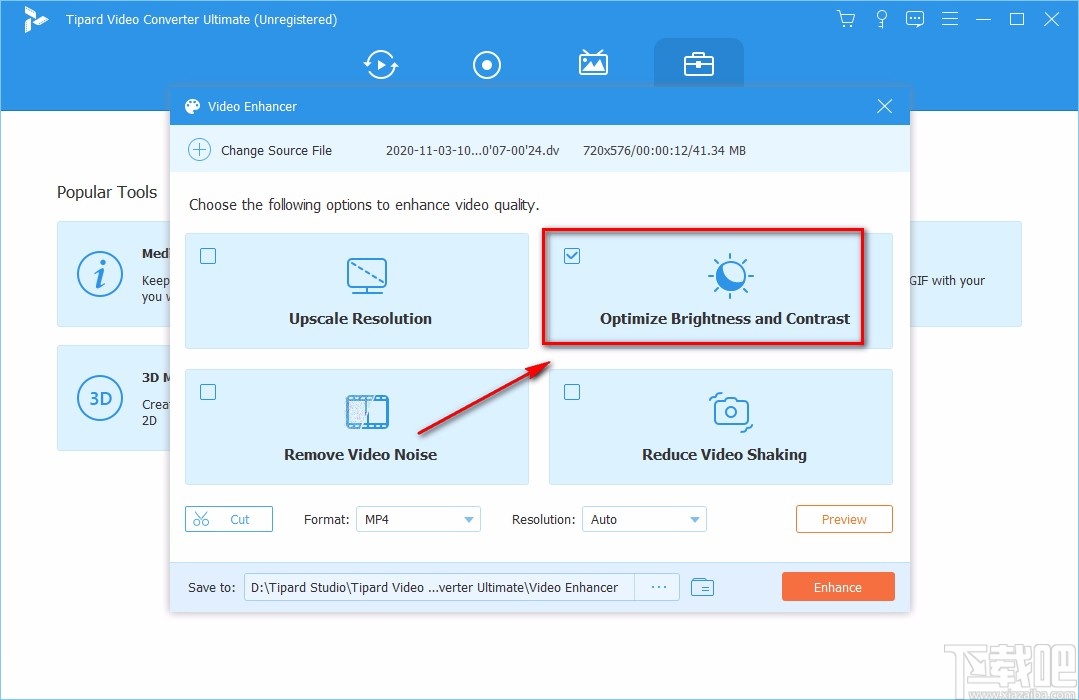This screenshot has width=1079, height=700.
Task: Close the Video Enhancer dialog
Action: click(884, 106)
